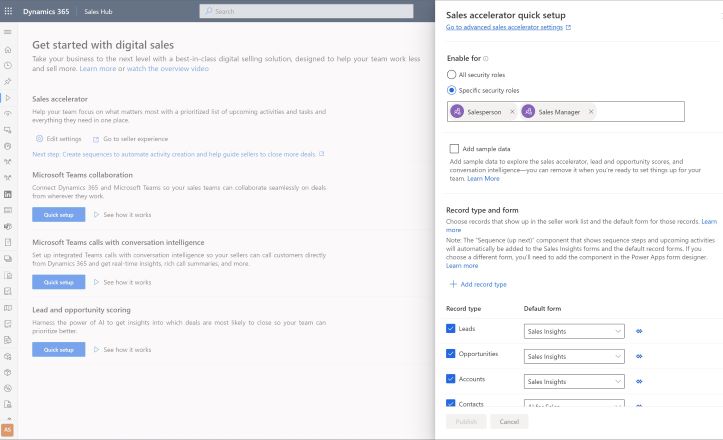The width and height of the screenshot is (723, 440).
Task: Click Add record type
Action: 478,284
